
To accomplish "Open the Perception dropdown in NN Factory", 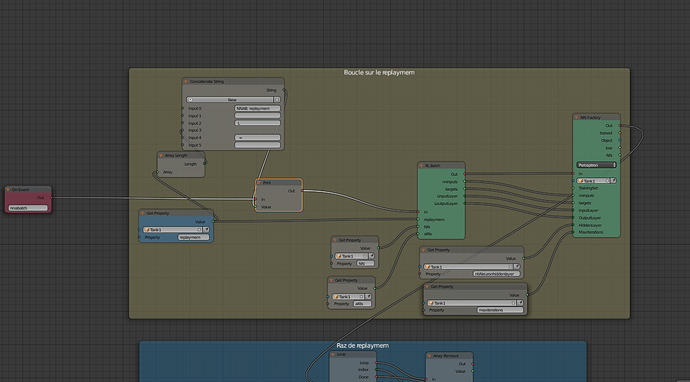I will point(596,165).
